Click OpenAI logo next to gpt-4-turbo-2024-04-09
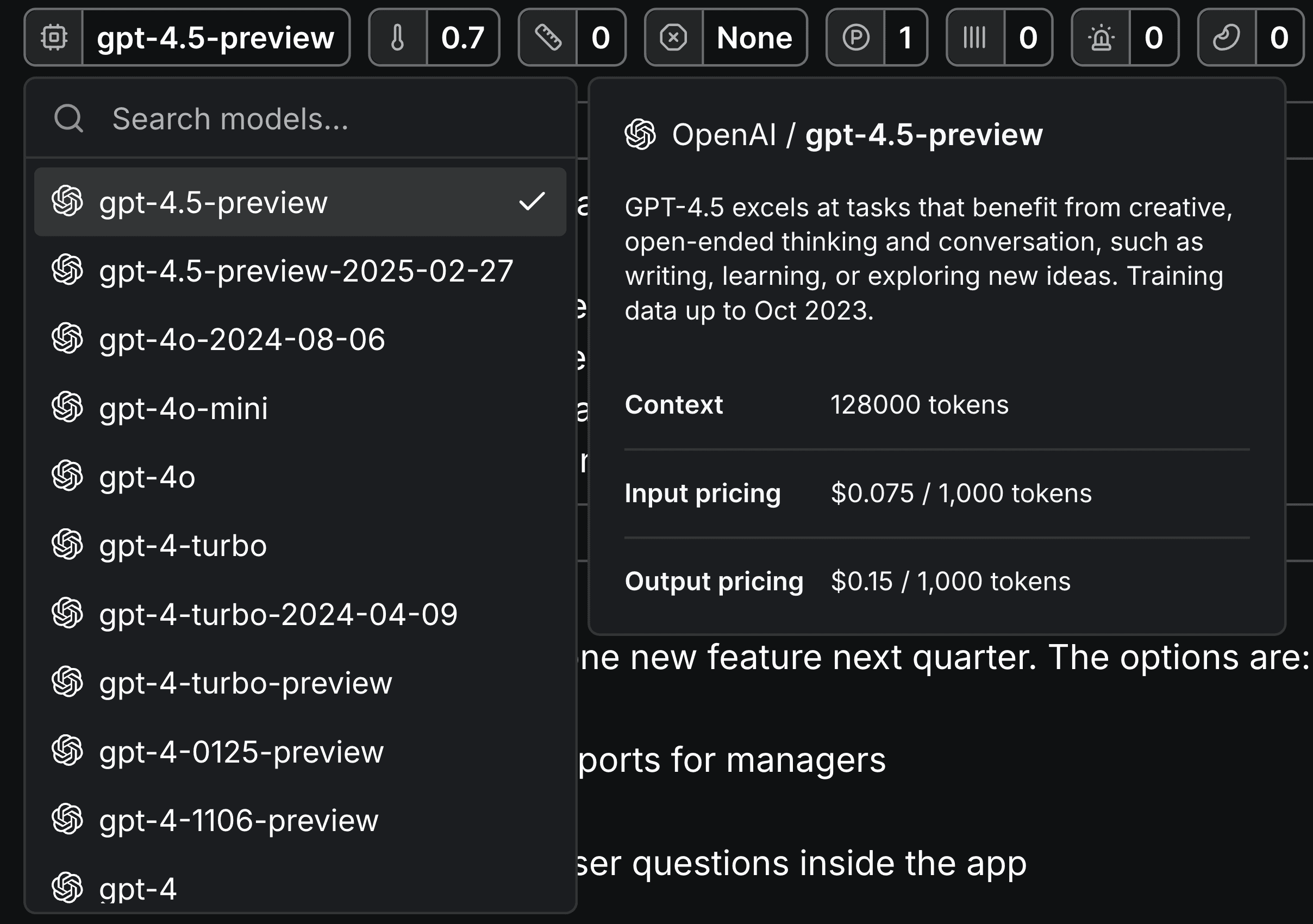Screen dimensions: 1313x924 (67, 613)
